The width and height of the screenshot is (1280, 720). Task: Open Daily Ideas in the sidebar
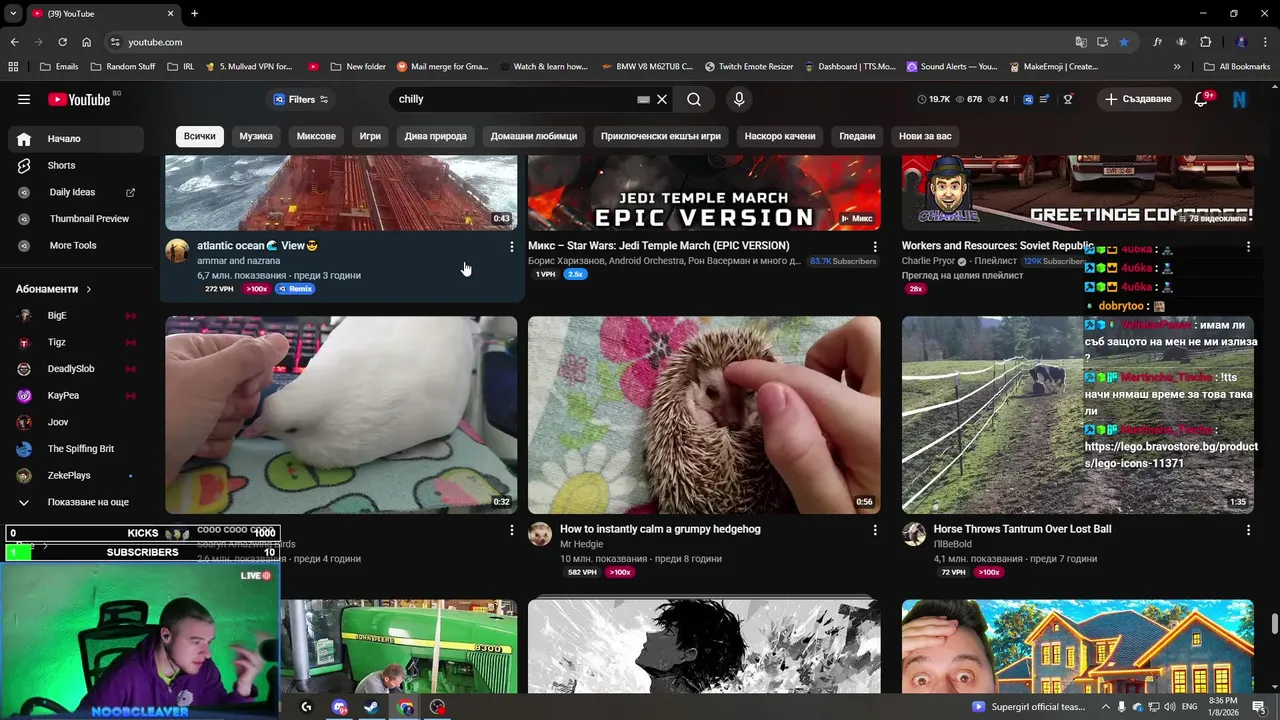point(76,192)
